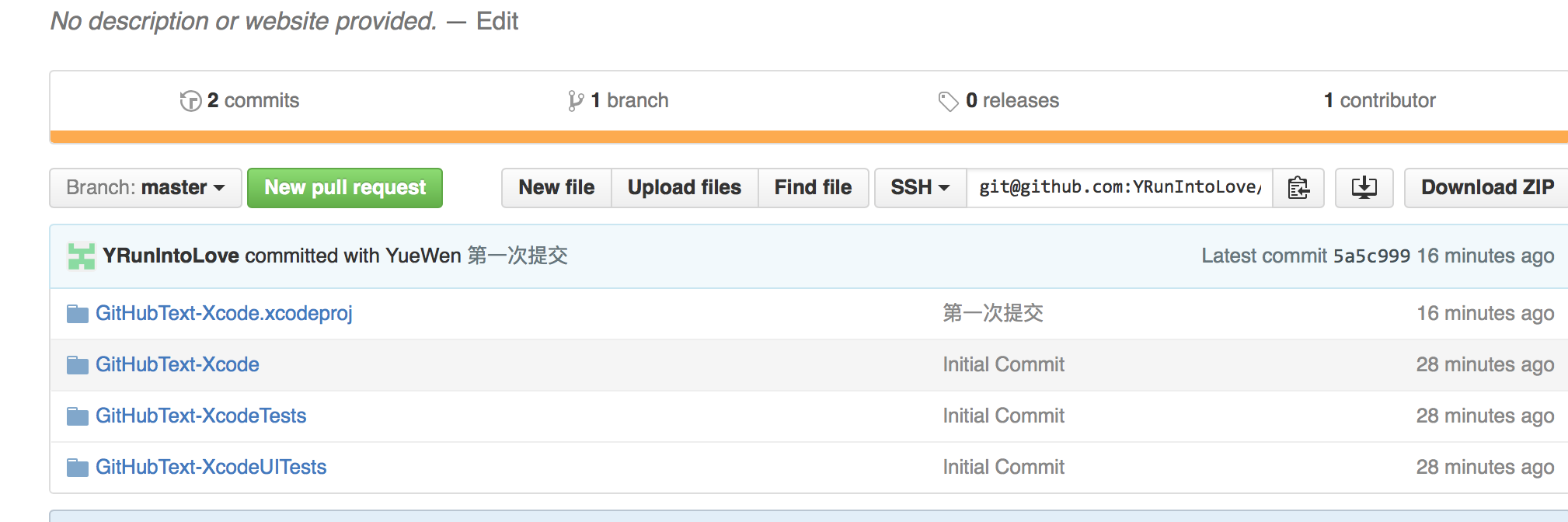This screenshot has height=522, width=1568.
Task: Open the GitHubText-XcodeUITests folder
Action: coord(211,467)
